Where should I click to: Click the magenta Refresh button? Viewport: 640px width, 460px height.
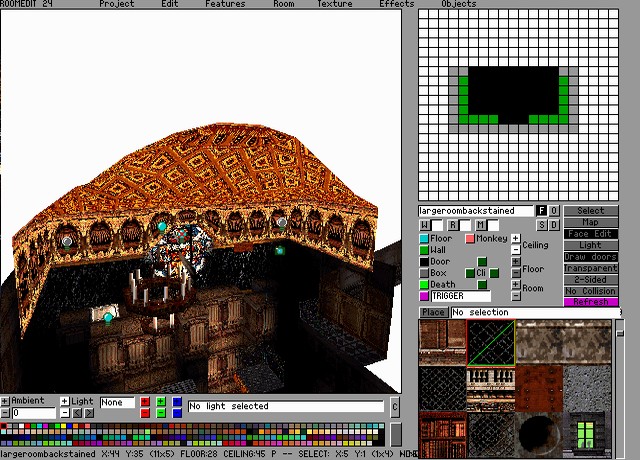[x=590, y=302]
